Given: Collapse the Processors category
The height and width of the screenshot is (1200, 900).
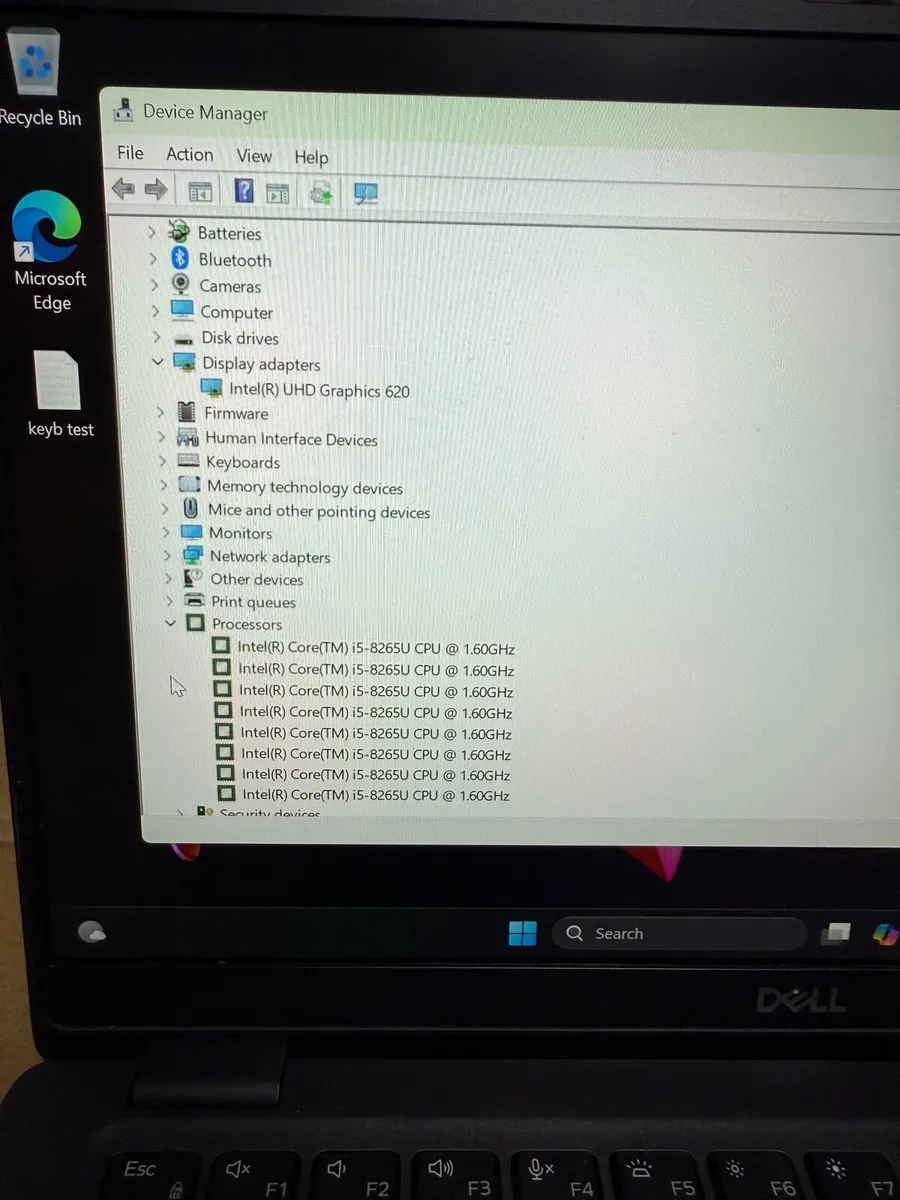Looking at the screenshot, I should tap(171, 622).
